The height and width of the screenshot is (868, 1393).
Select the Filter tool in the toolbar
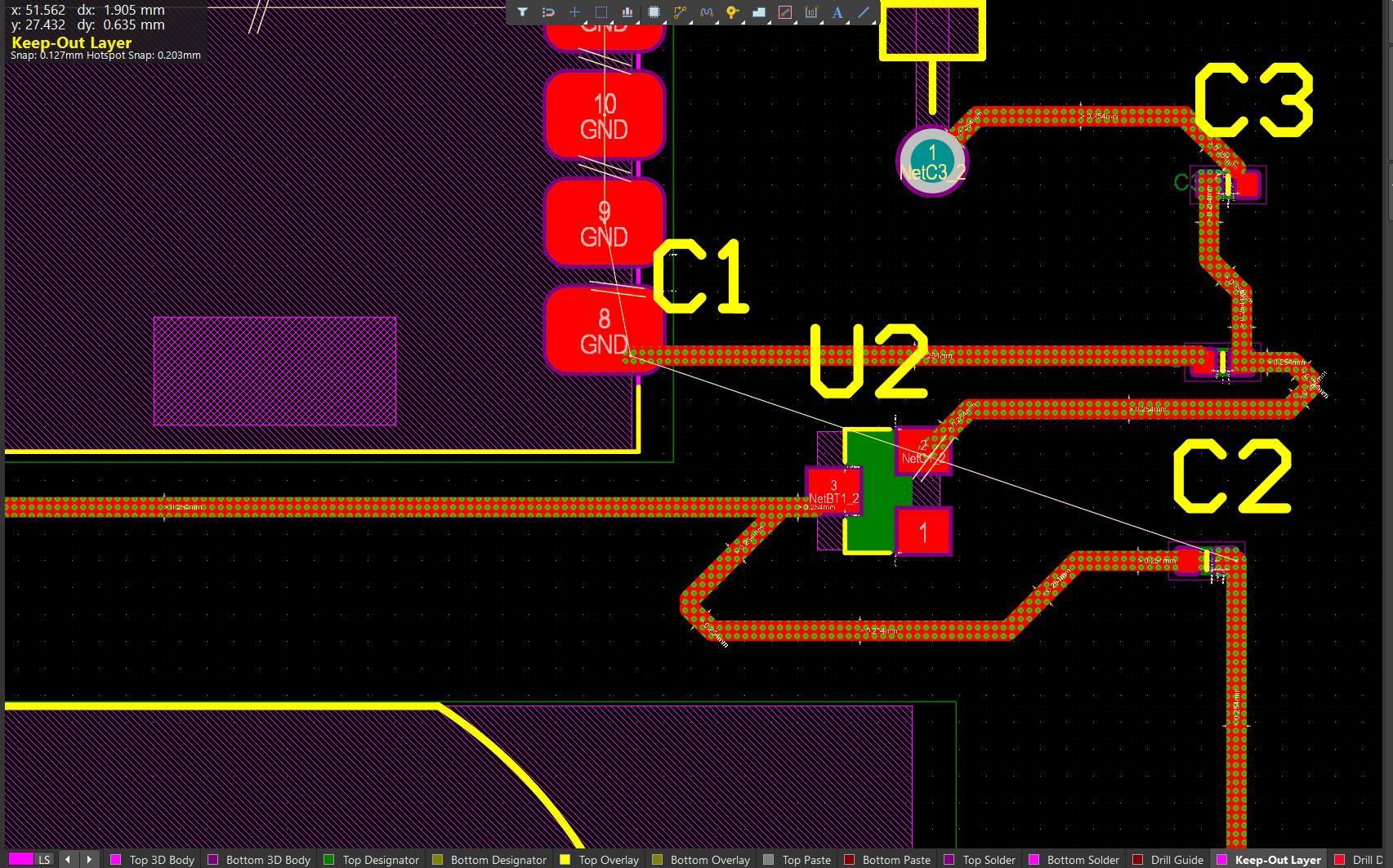point(522,12)
